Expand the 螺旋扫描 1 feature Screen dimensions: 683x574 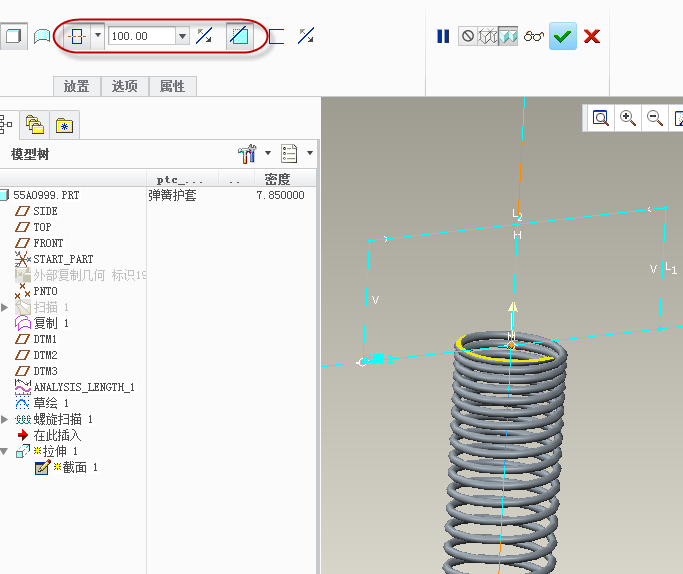5,419
